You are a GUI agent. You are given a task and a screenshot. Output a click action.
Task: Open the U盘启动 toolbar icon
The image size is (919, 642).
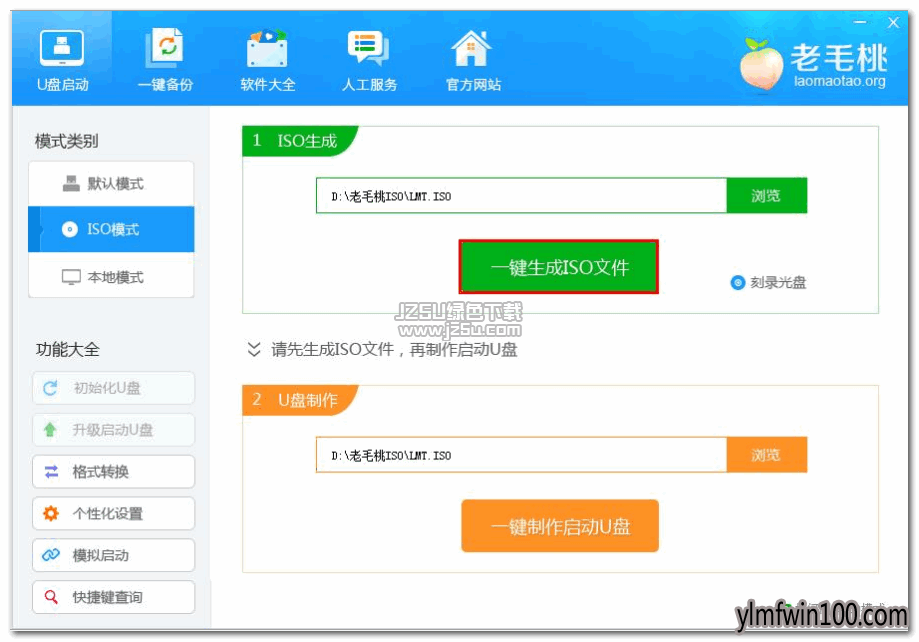[62, 60]
